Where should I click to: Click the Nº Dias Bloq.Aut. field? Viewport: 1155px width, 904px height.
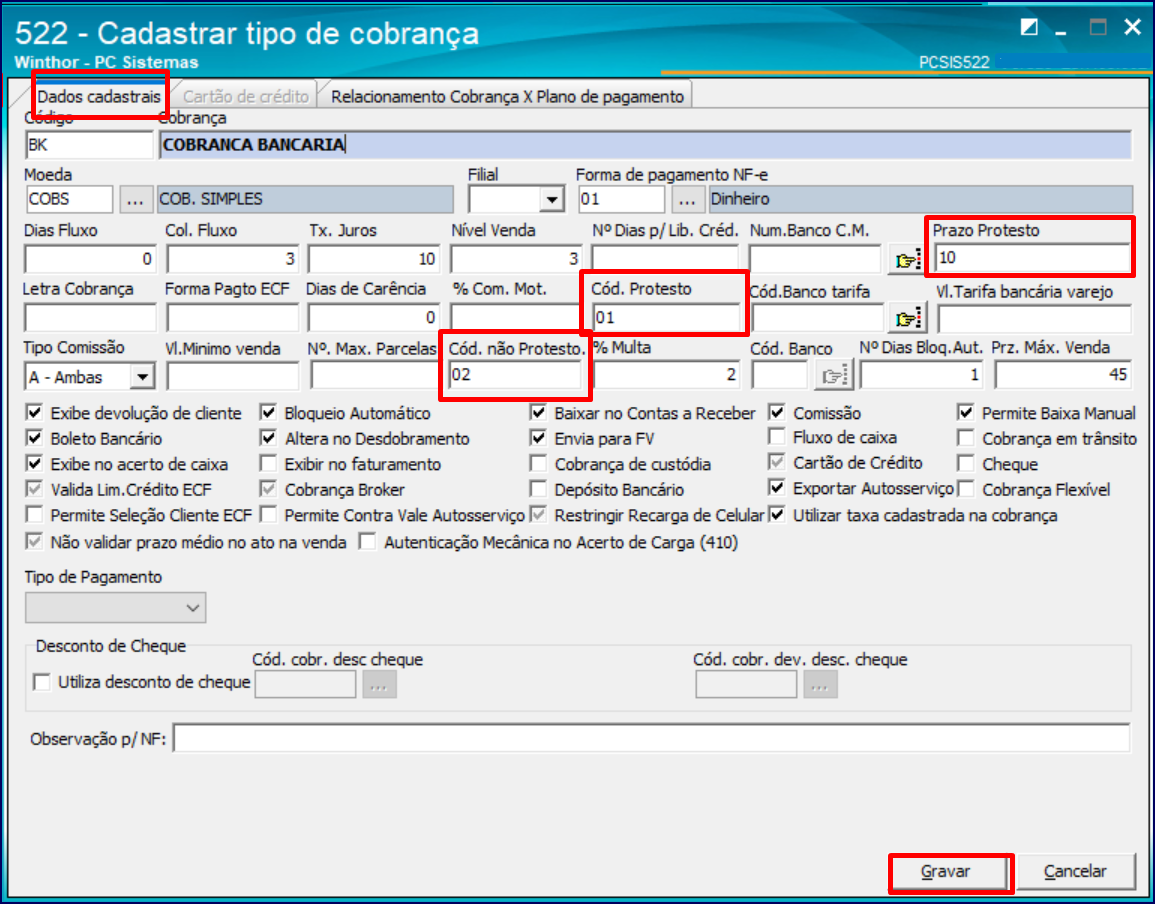(x=921, y=376)
